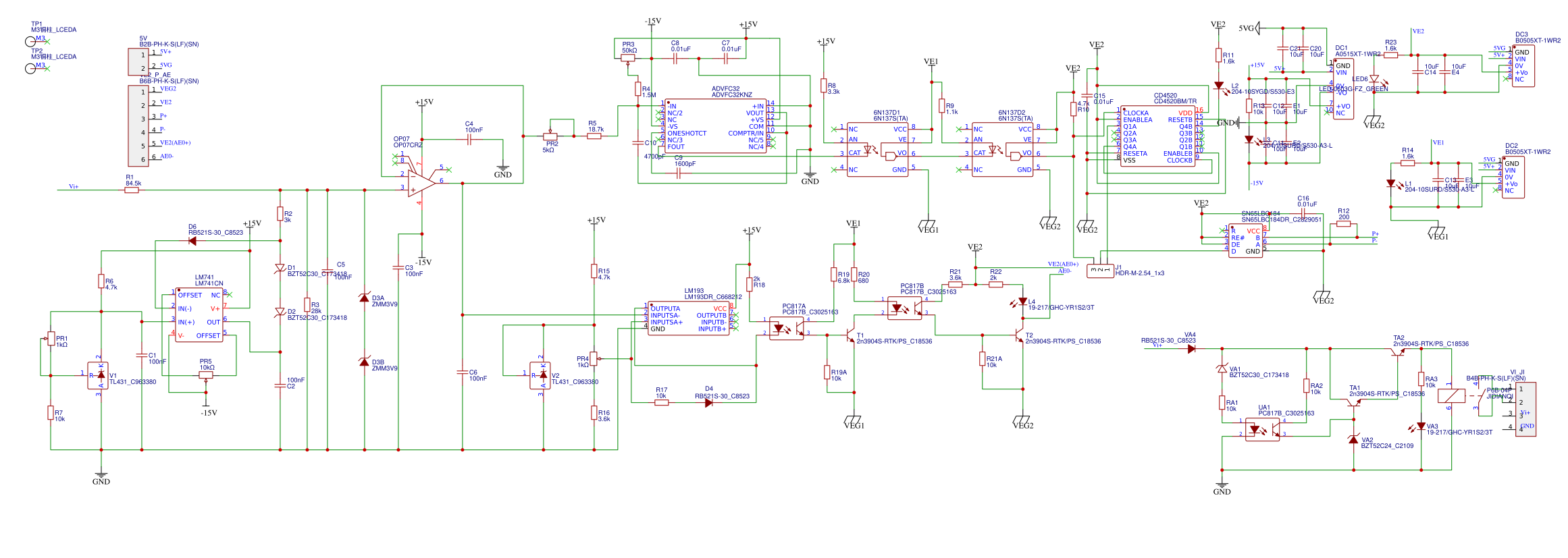Select the V1 TL431 reference symbol
Screen dimensions: 1568x558
click(99, 376)
